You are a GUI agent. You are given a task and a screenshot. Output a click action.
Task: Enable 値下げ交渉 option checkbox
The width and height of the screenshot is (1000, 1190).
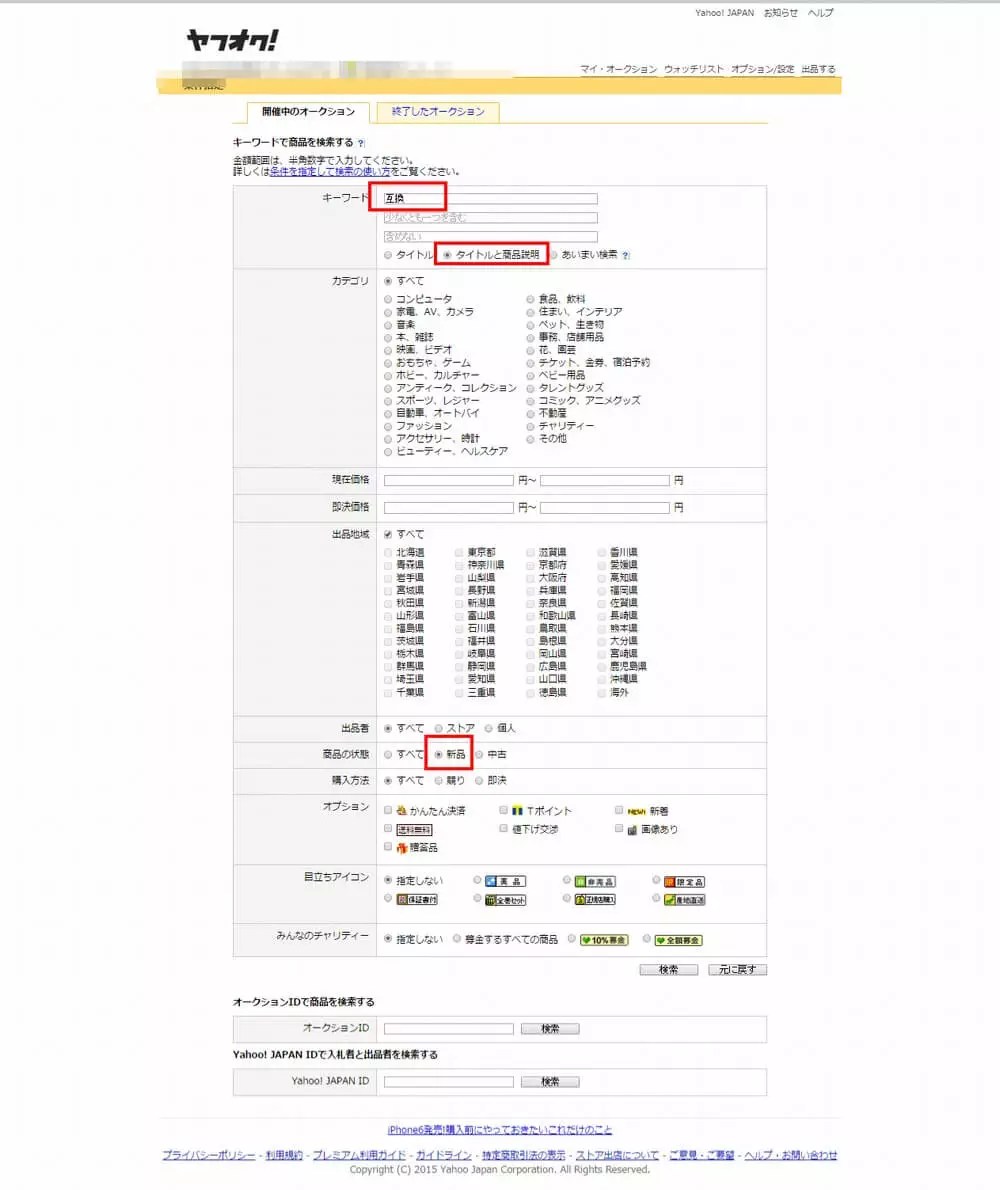[503, 829]
